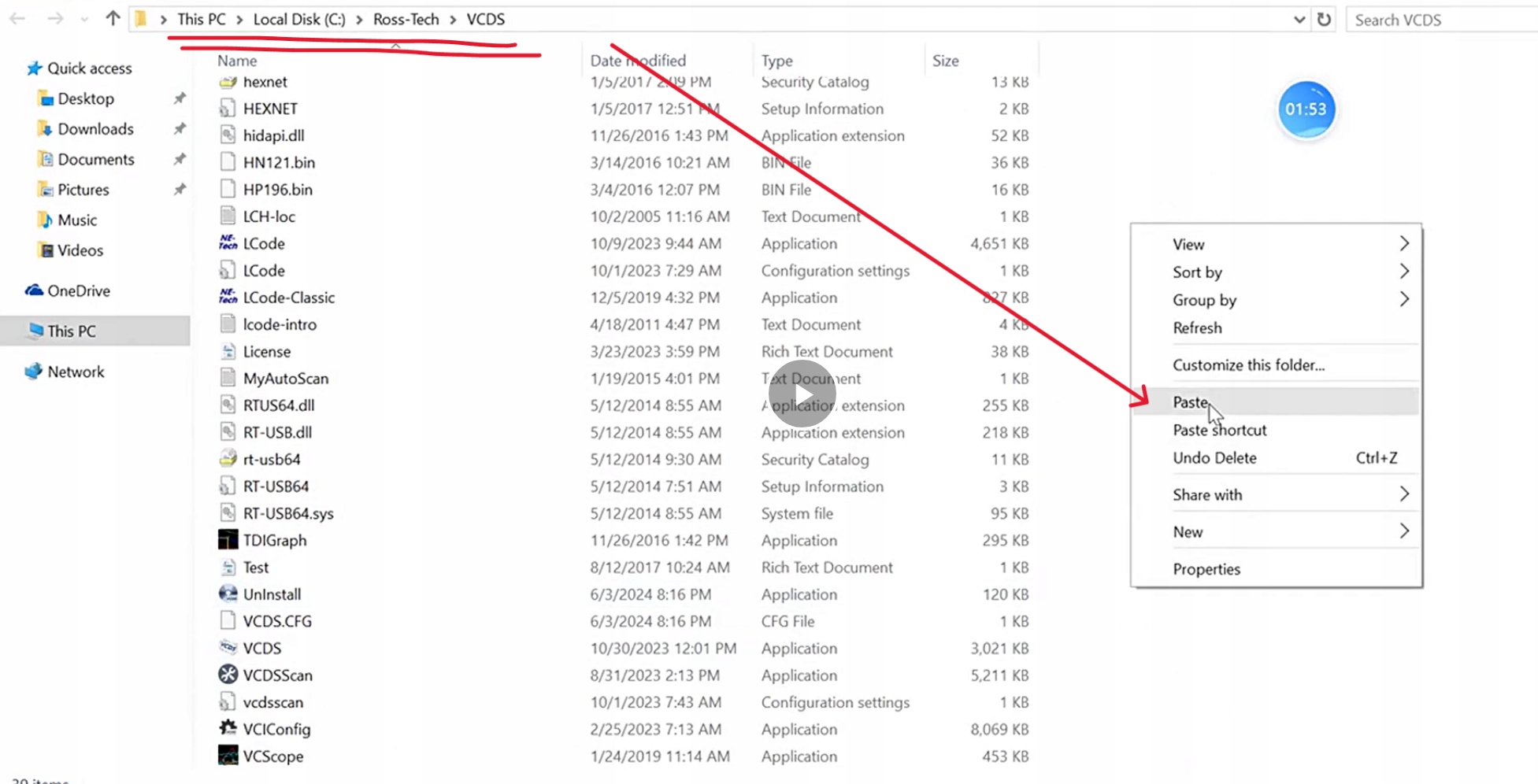
Task: Click the License rich text icon
Action: [x=228, y=351]
